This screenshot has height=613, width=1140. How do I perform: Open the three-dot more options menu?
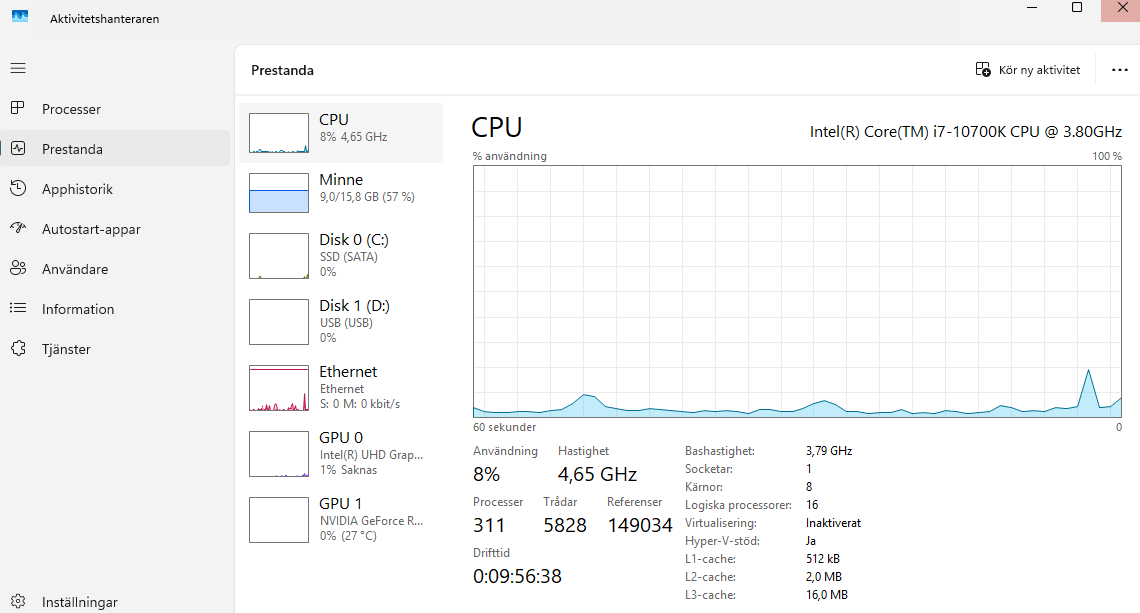[x=1120, y=70]
